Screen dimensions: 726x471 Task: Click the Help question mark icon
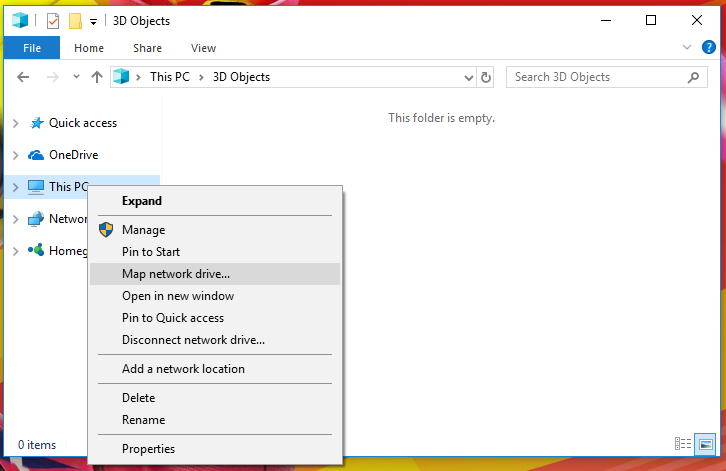[x=706, y=47]
